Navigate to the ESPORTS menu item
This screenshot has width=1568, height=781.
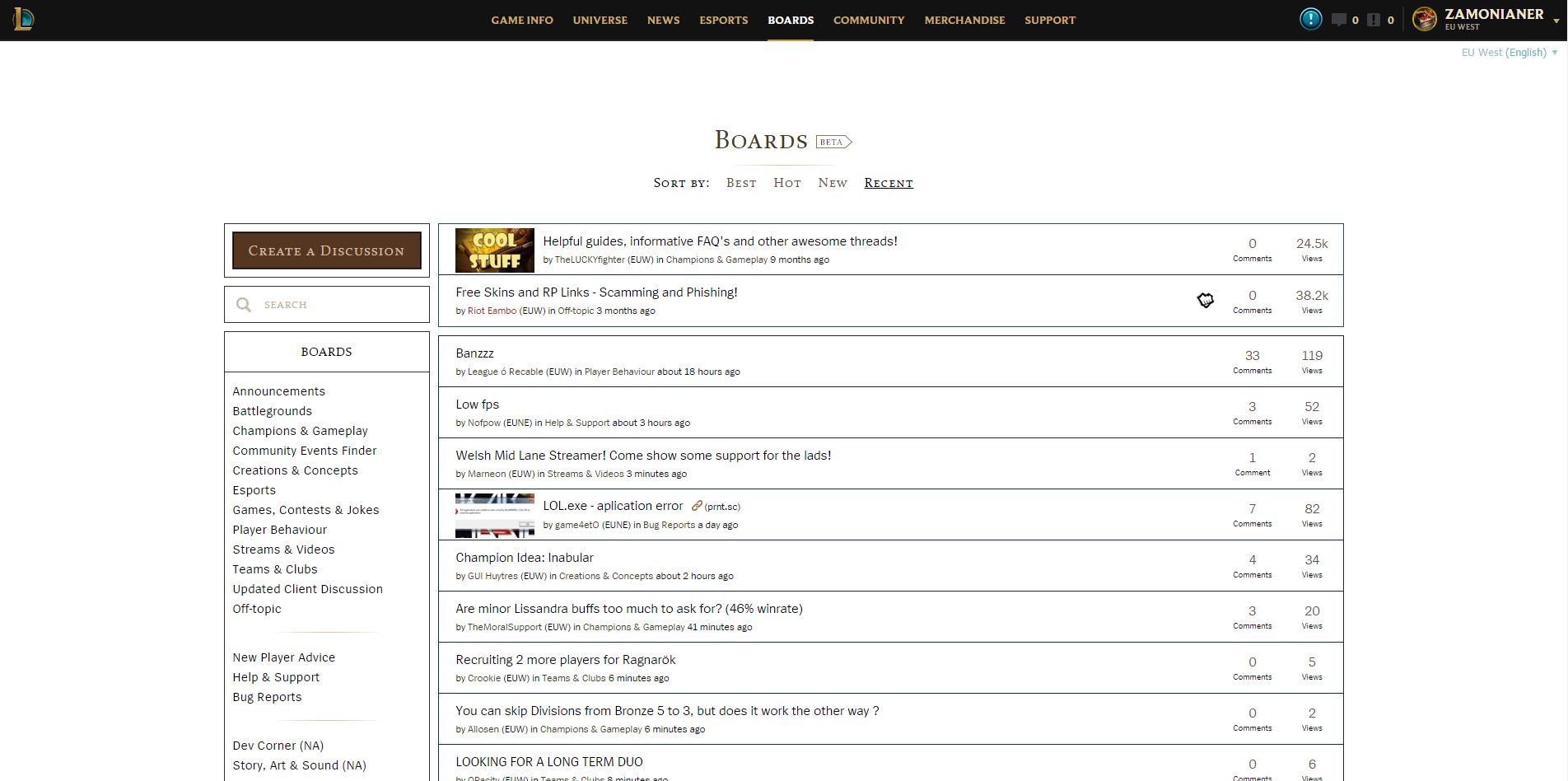click(x=723, y=20)
